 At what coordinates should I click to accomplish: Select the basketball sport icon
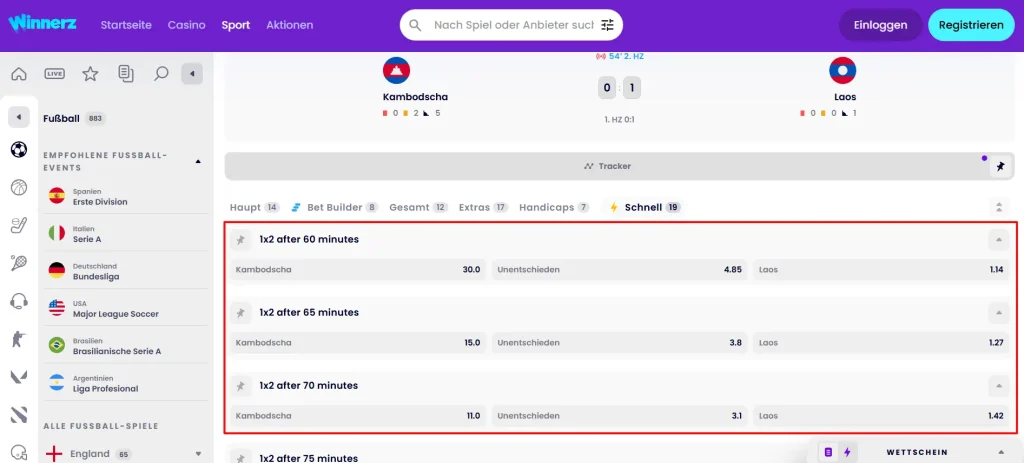tap(19, 187)
